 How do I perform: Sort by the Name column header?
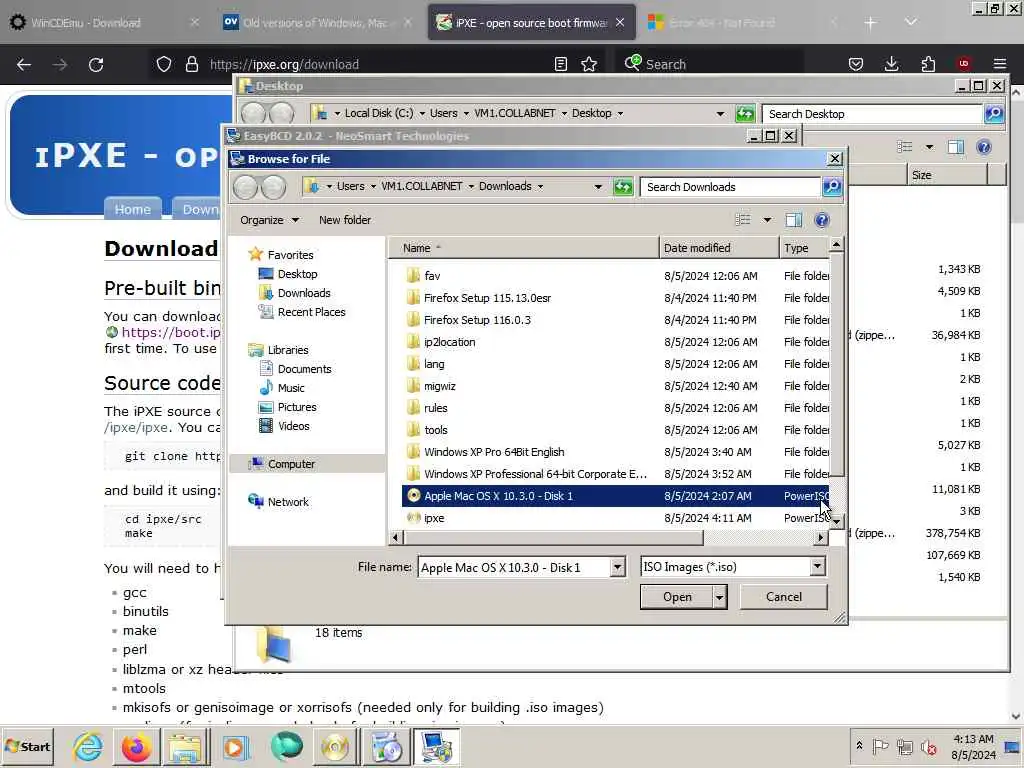(x=524, y=248)
